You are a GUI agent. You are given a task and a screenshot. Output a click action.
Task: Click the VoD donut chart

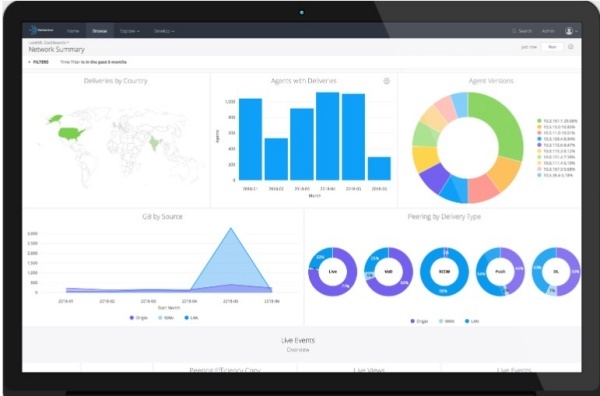tap(388, 272)
